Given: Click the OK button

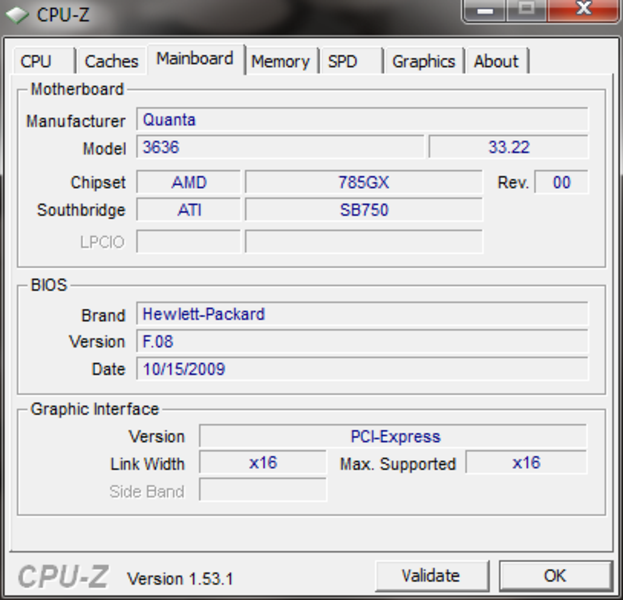Looking at the screenshot, I should coord(555,575).
